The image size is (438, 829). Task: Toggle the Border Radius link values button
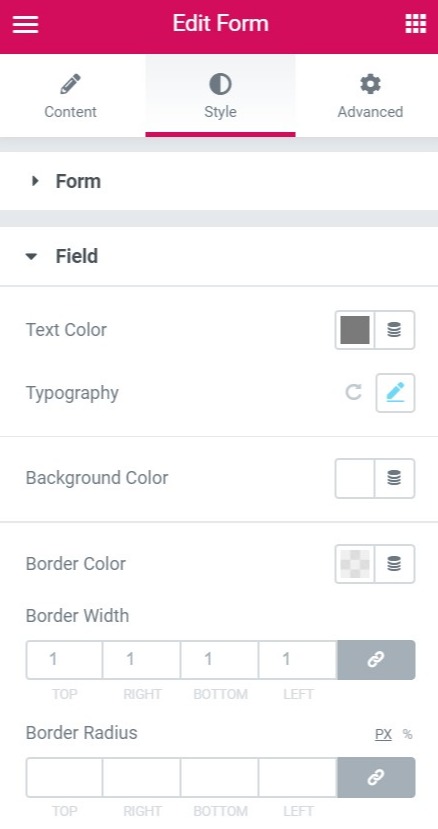376,777
